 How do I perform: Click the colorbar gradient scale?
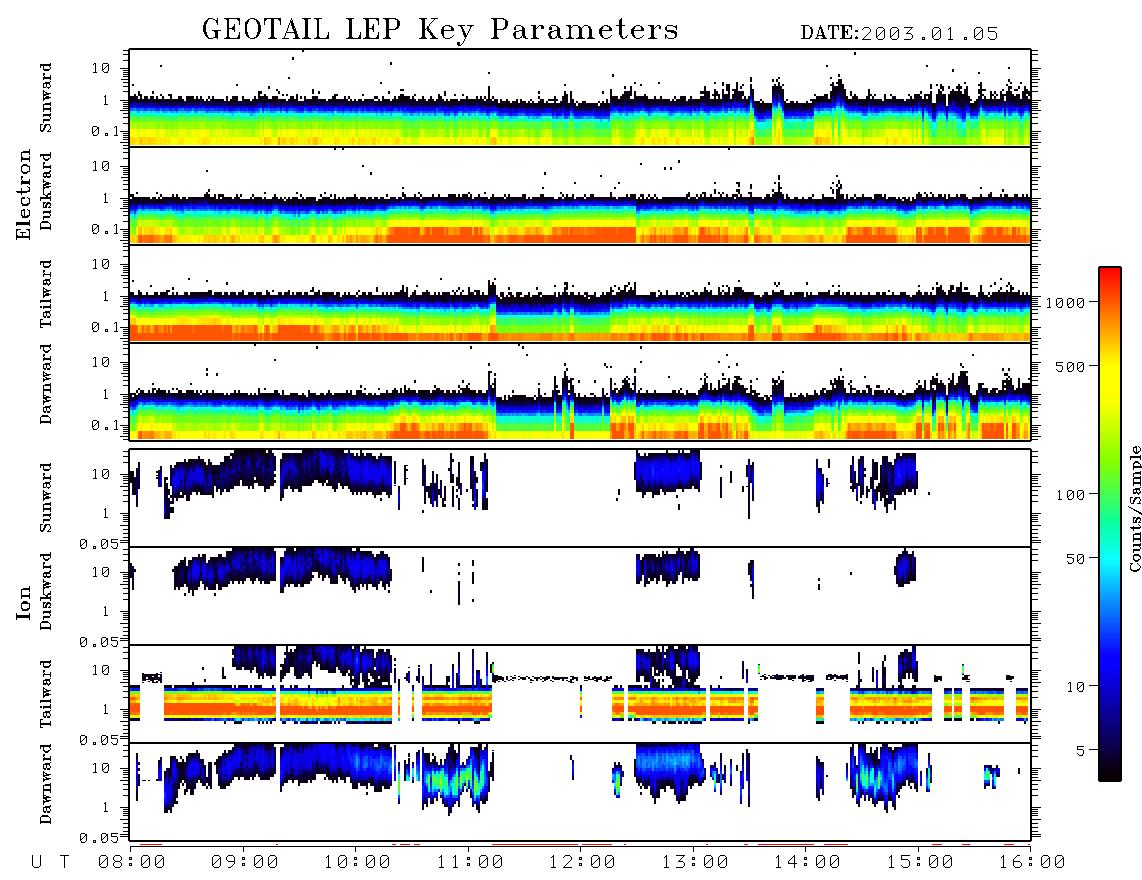click(1110, 524)
